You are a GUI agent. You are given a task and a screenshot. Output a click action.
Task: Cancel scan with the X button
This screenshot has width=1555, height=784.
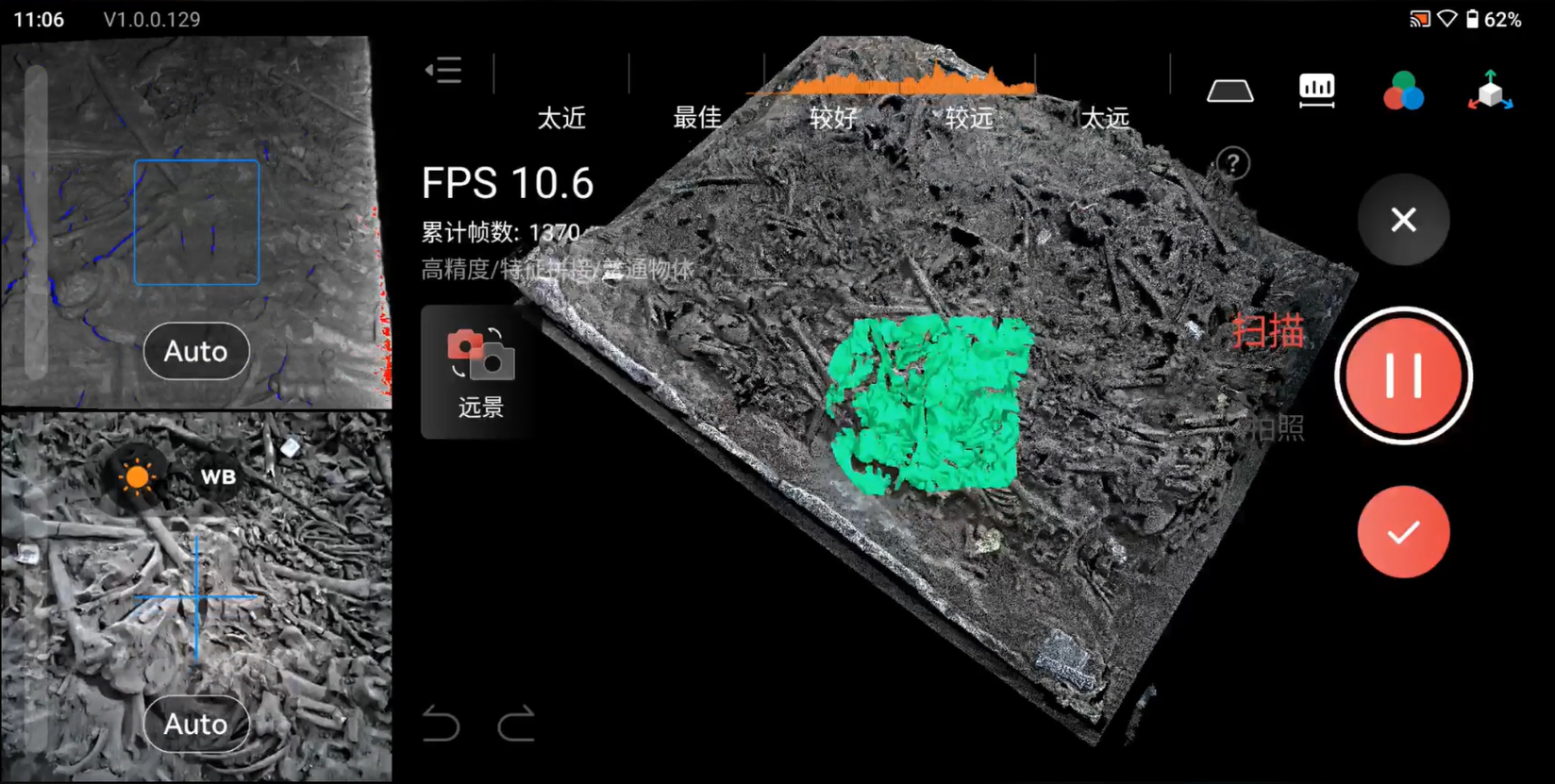pos(1403,220)
